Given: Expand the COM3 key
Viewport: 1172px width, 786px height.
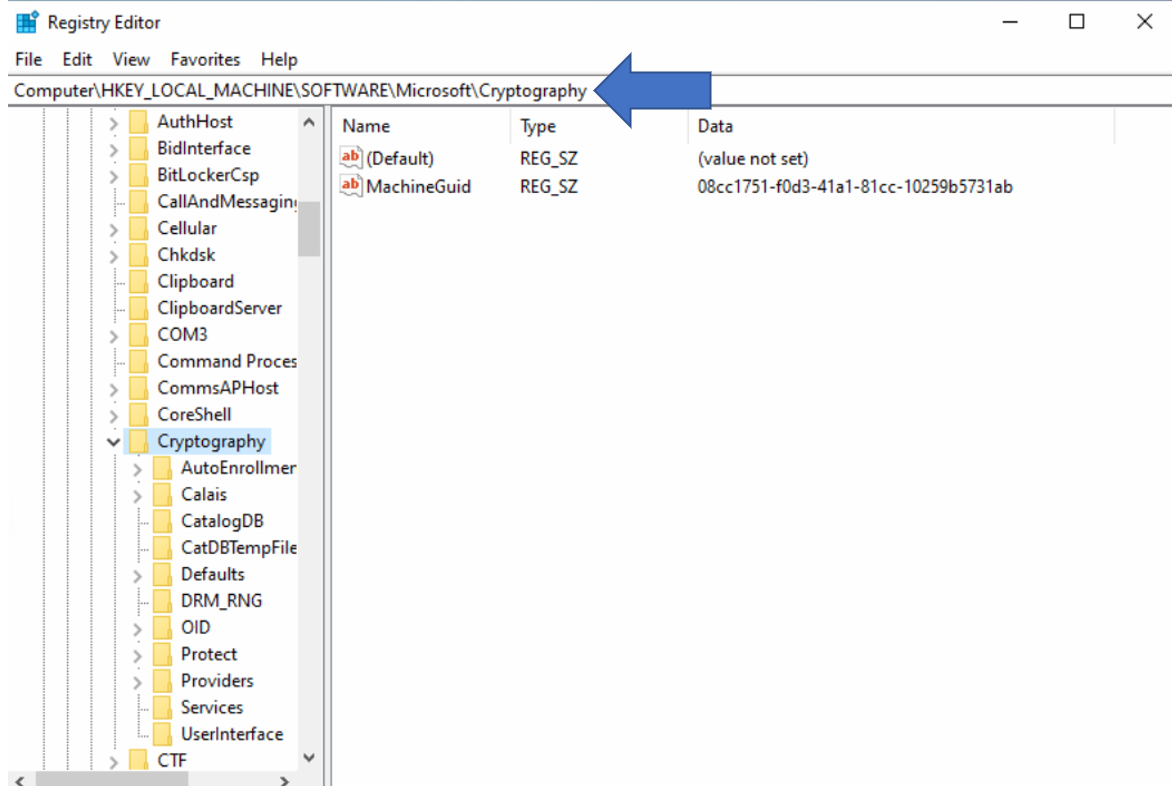Looking at the screenshot, I should coord(114,336).
